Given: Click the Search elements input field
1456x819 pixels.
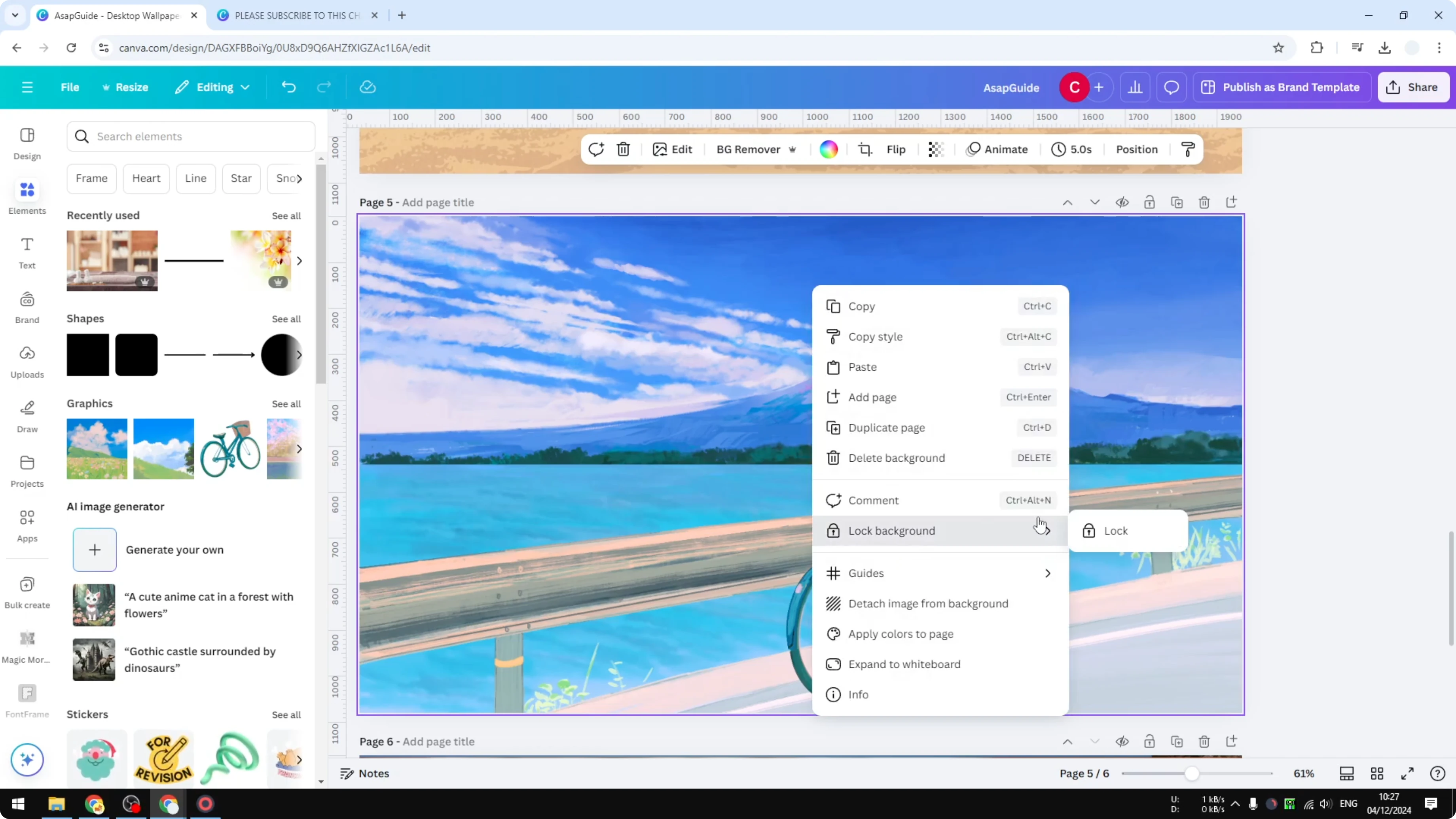Looking at the screenshot, I should [191, 136].
